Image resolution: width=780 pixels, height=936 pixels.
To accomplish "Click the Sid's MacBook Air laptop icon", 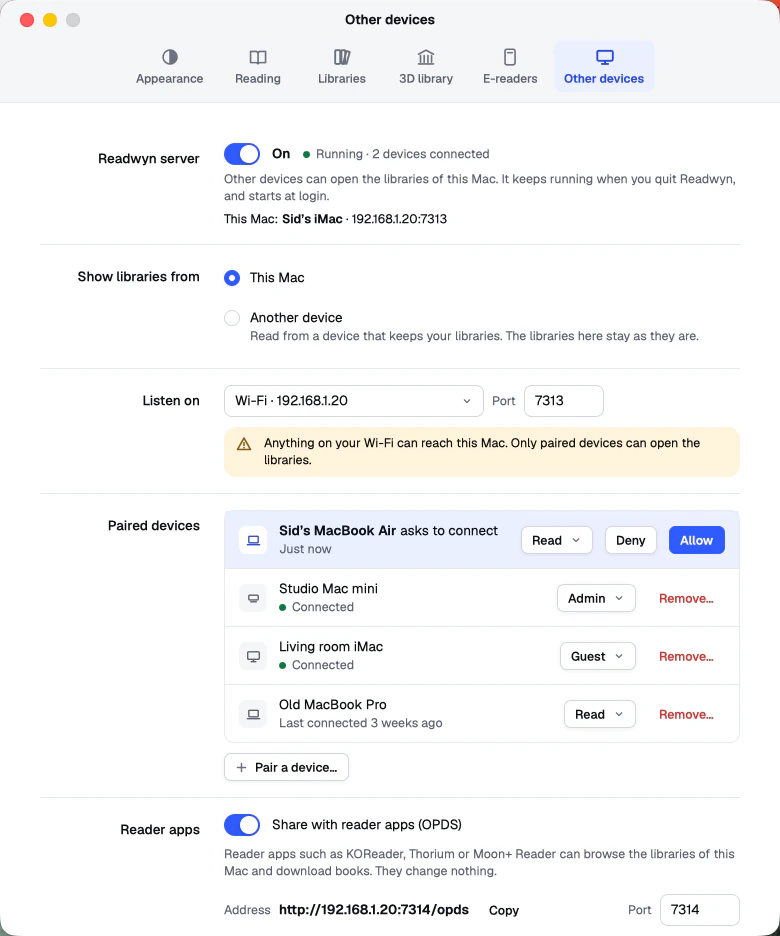I will pyautogui.click(x=253, y=540).
